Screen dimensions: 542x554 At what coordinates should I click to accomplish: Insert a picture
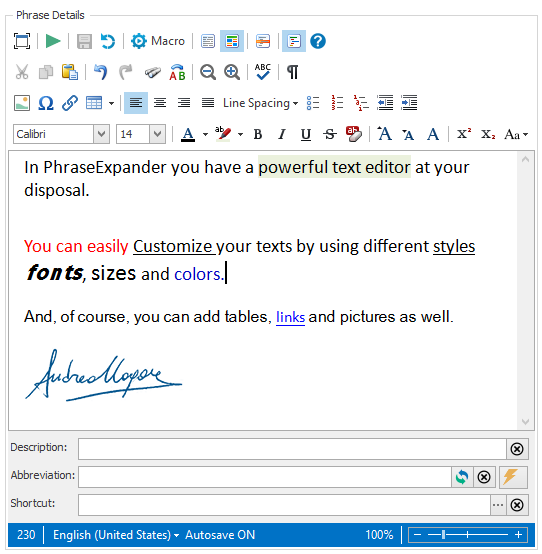tap(22, 103)
